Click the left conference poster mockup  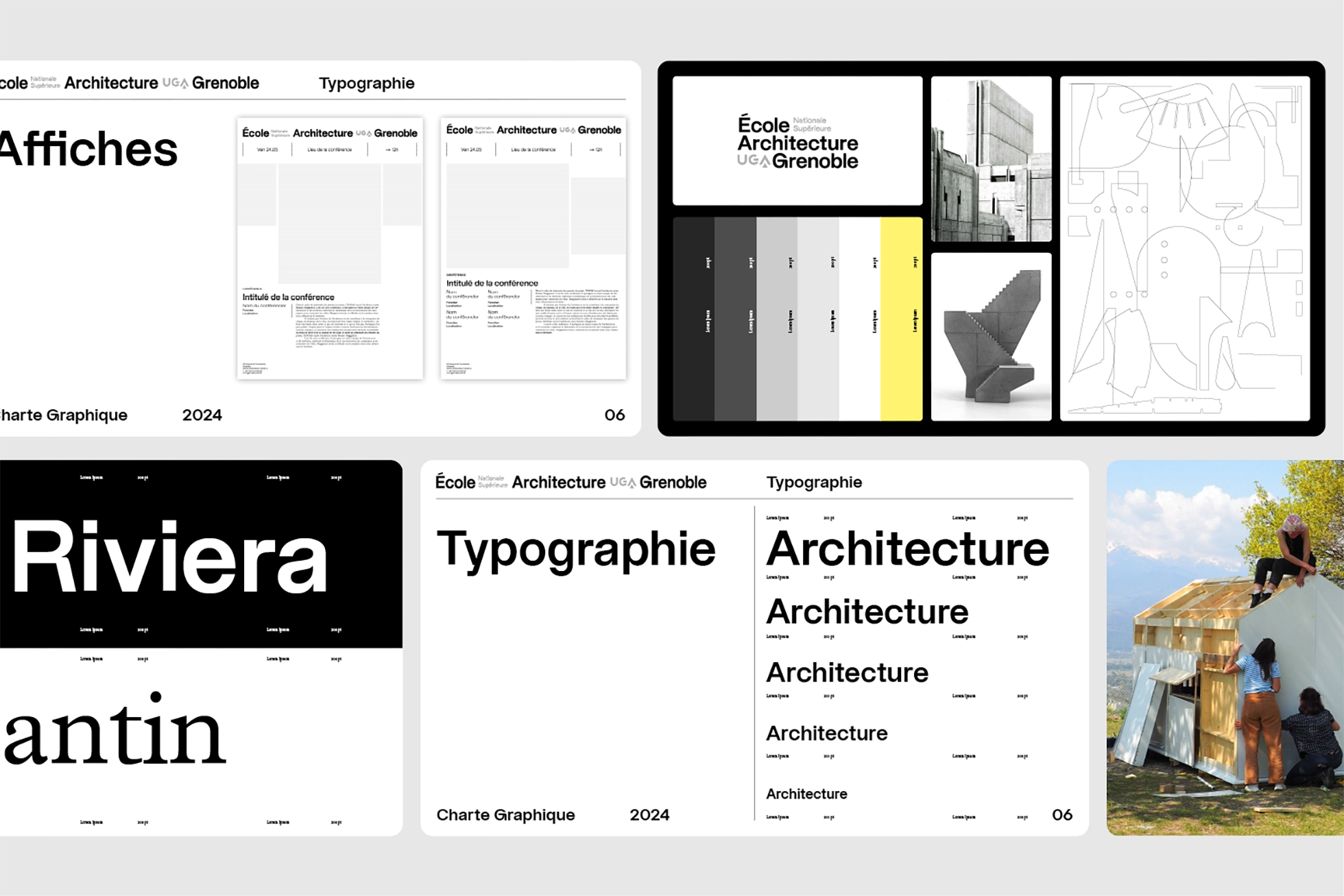click(330, 248)
